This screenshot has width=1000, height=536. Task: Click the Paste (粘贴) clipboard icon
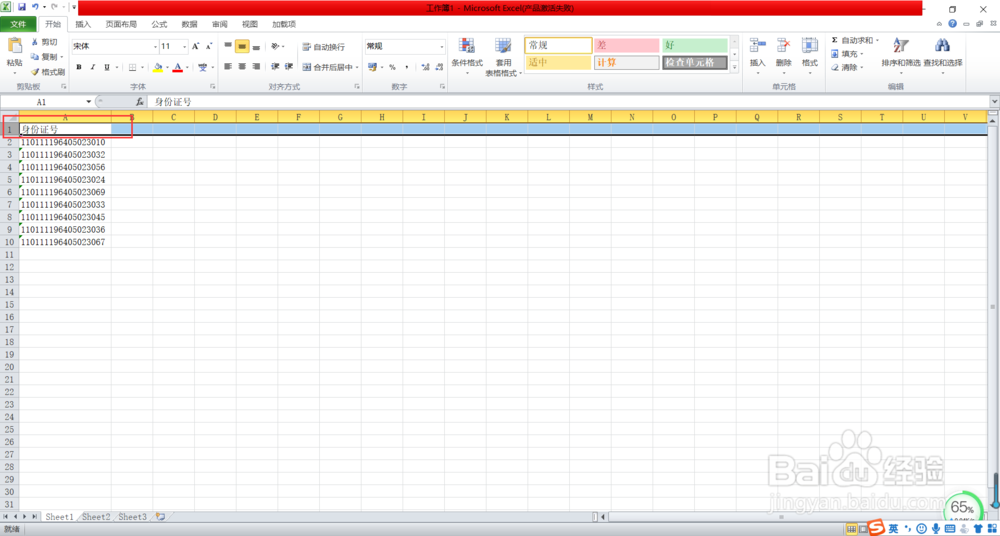[x=14, y=46]
